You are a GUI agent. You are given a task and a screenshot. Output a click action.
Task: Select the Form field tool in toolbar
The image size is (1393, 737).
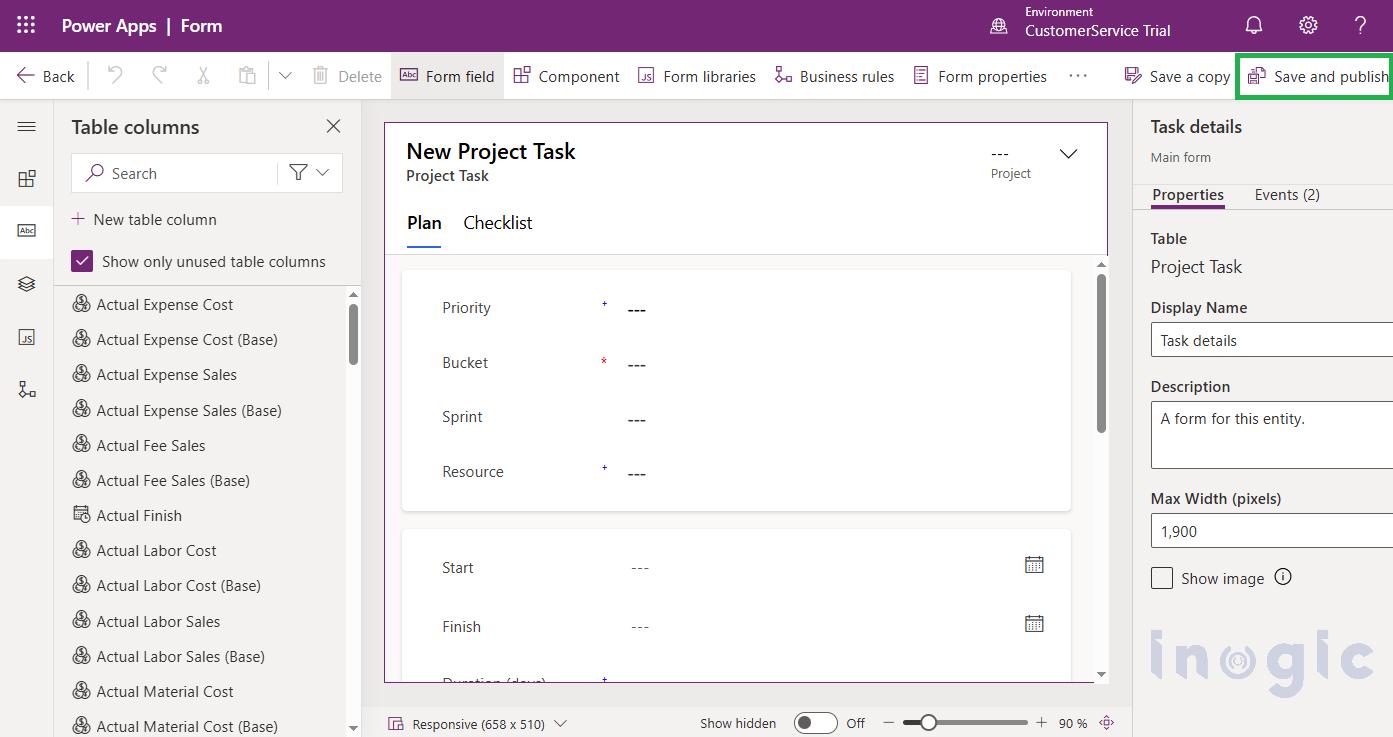447,75
